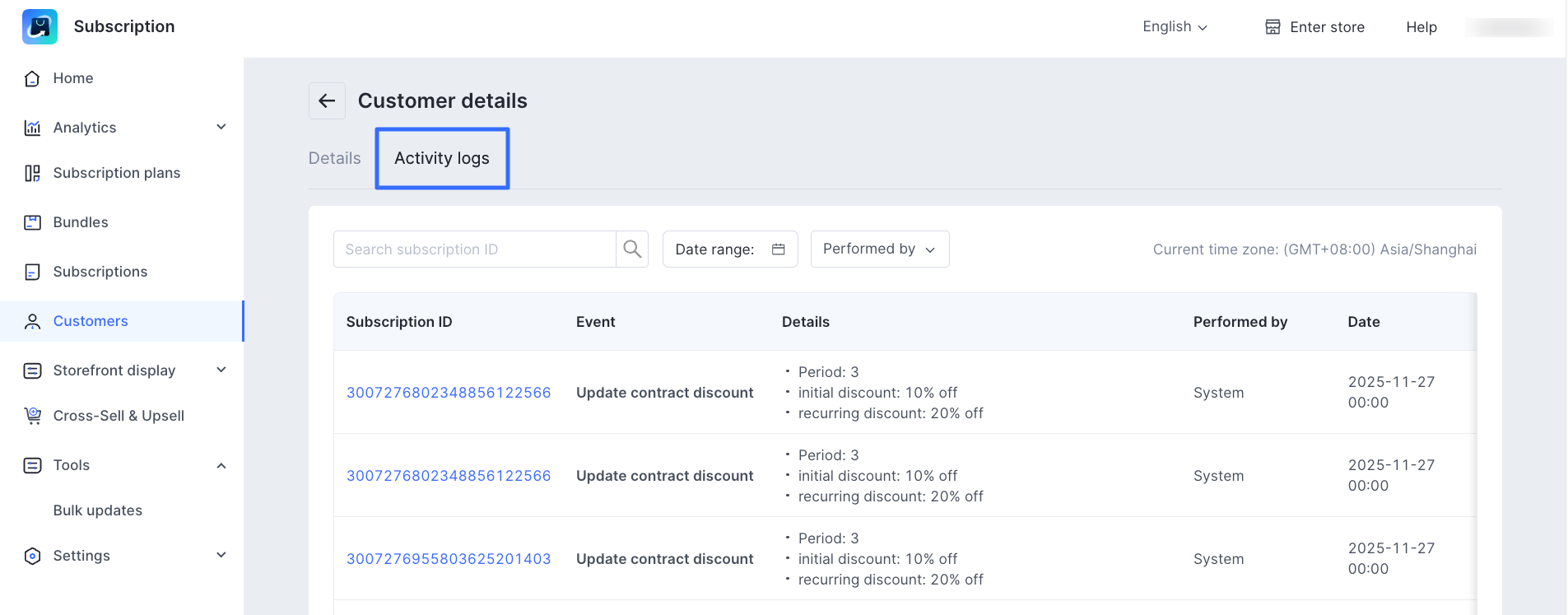Image resolution: width=1568 pixels, height=615 pixels.
Task: Open subscription ID 3007276955803625201403 link
Action: (449, 559)
